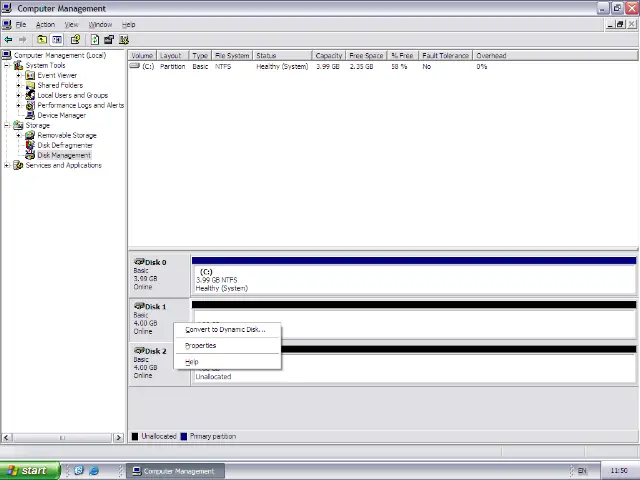This screenshot has width=640, height=480.
Task: Select the C: partition block on Disk 0
Action: point(414,276)
